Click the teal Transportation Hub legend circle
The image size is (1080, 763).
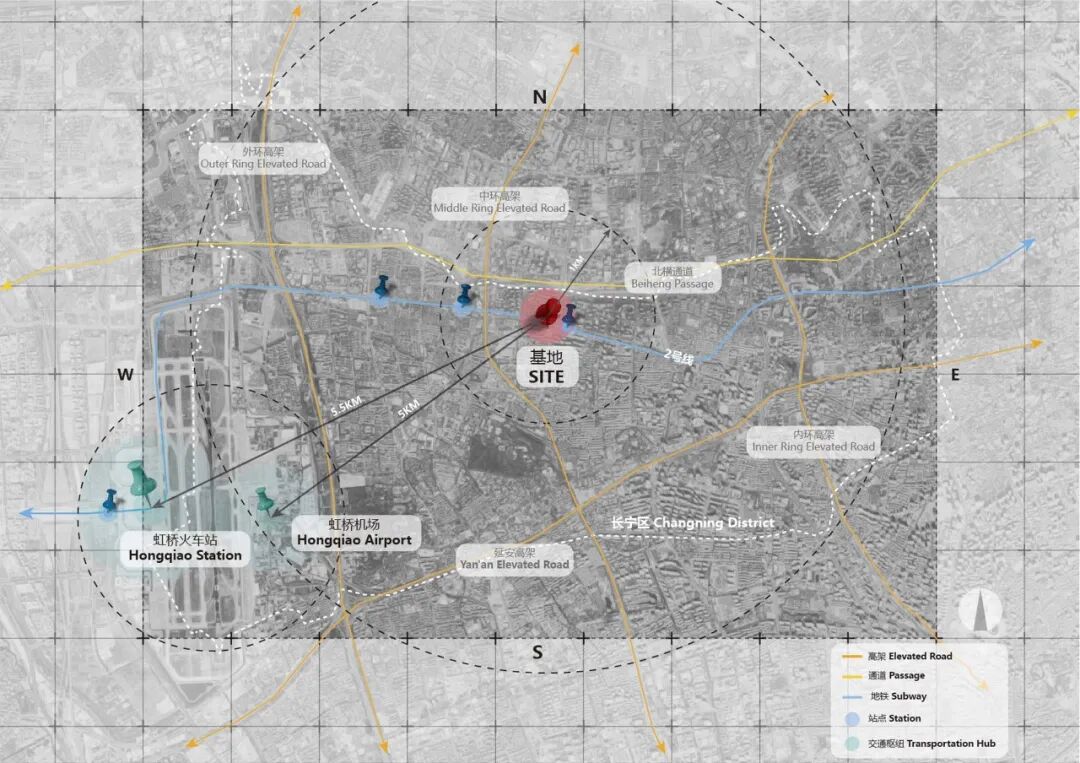[851, 743]
